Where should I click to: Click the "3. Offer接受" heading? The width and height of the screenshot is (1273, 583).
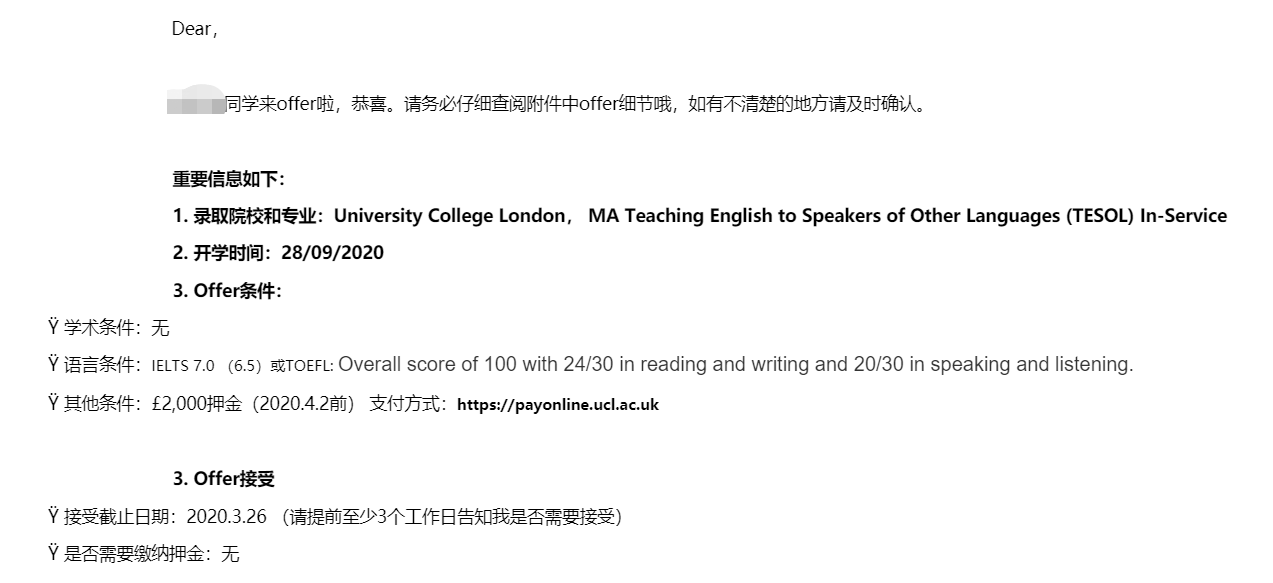(224, 479)
